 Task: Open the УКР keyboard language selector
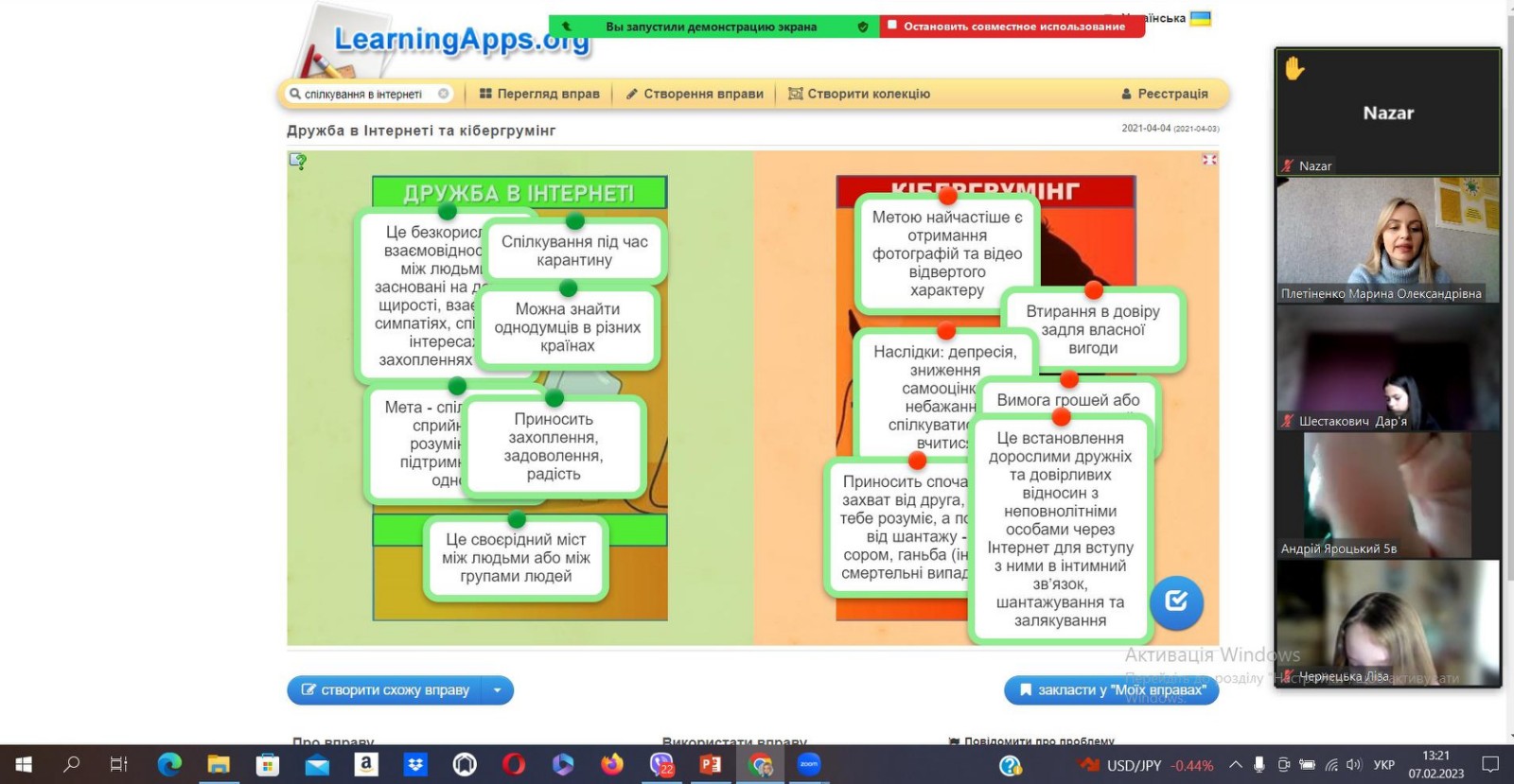click(1383, 765)
